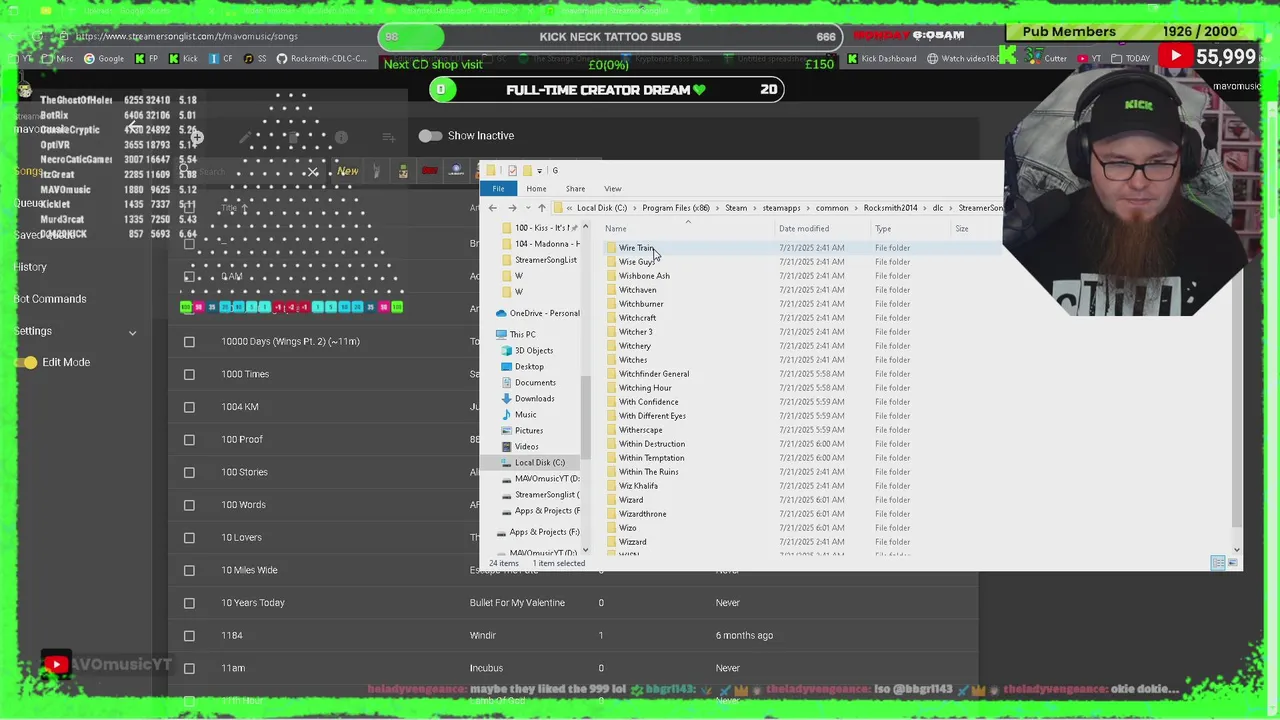
Task: Toggle Edit Mode switch
Action: [27, 362]
